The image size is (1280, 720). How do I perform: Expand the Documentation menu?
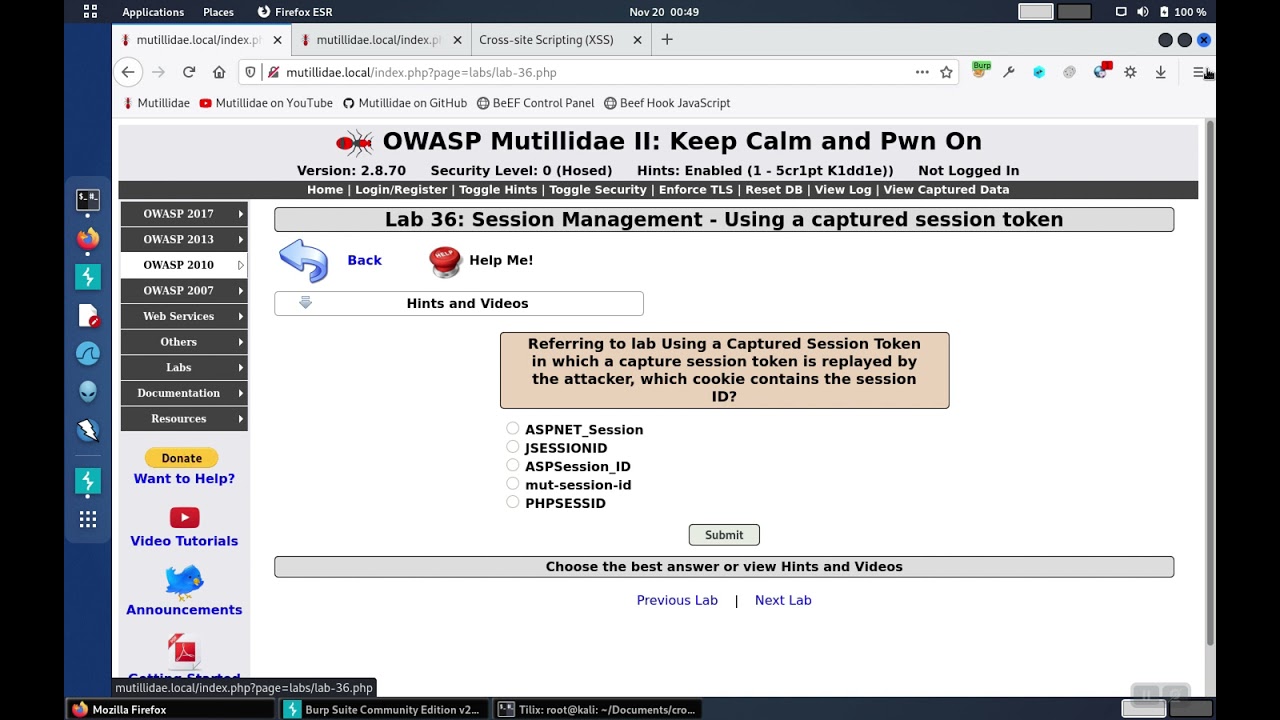(184, 393)
